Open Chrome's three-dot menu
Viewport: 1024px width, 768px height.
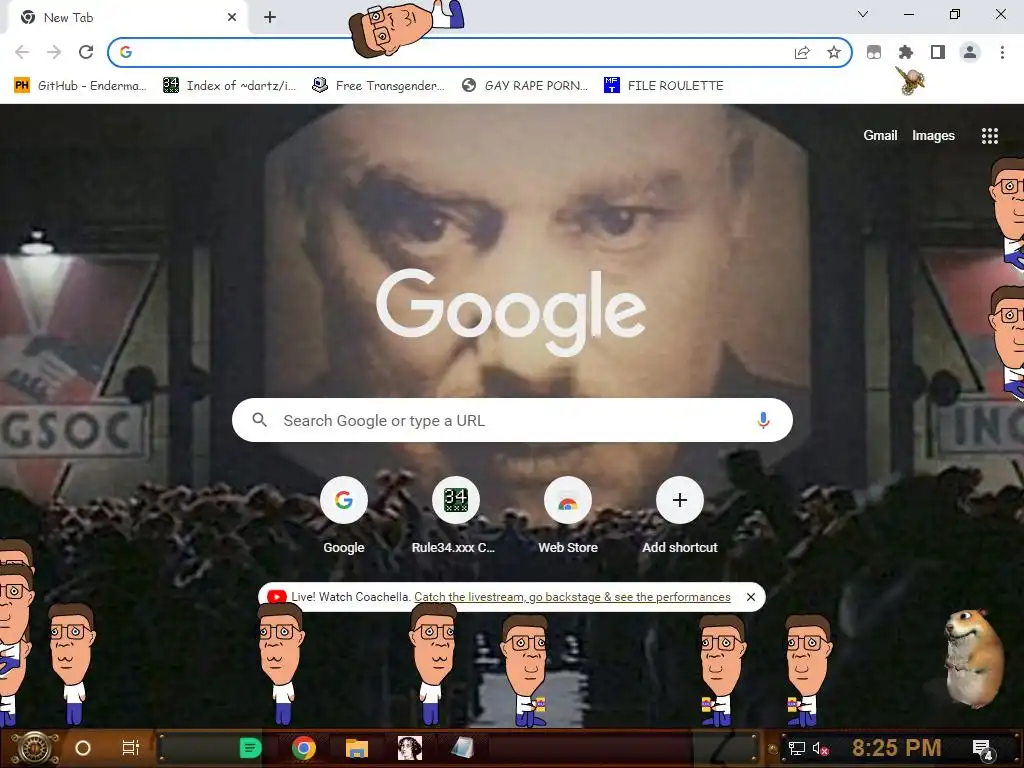coord(1002,52)
